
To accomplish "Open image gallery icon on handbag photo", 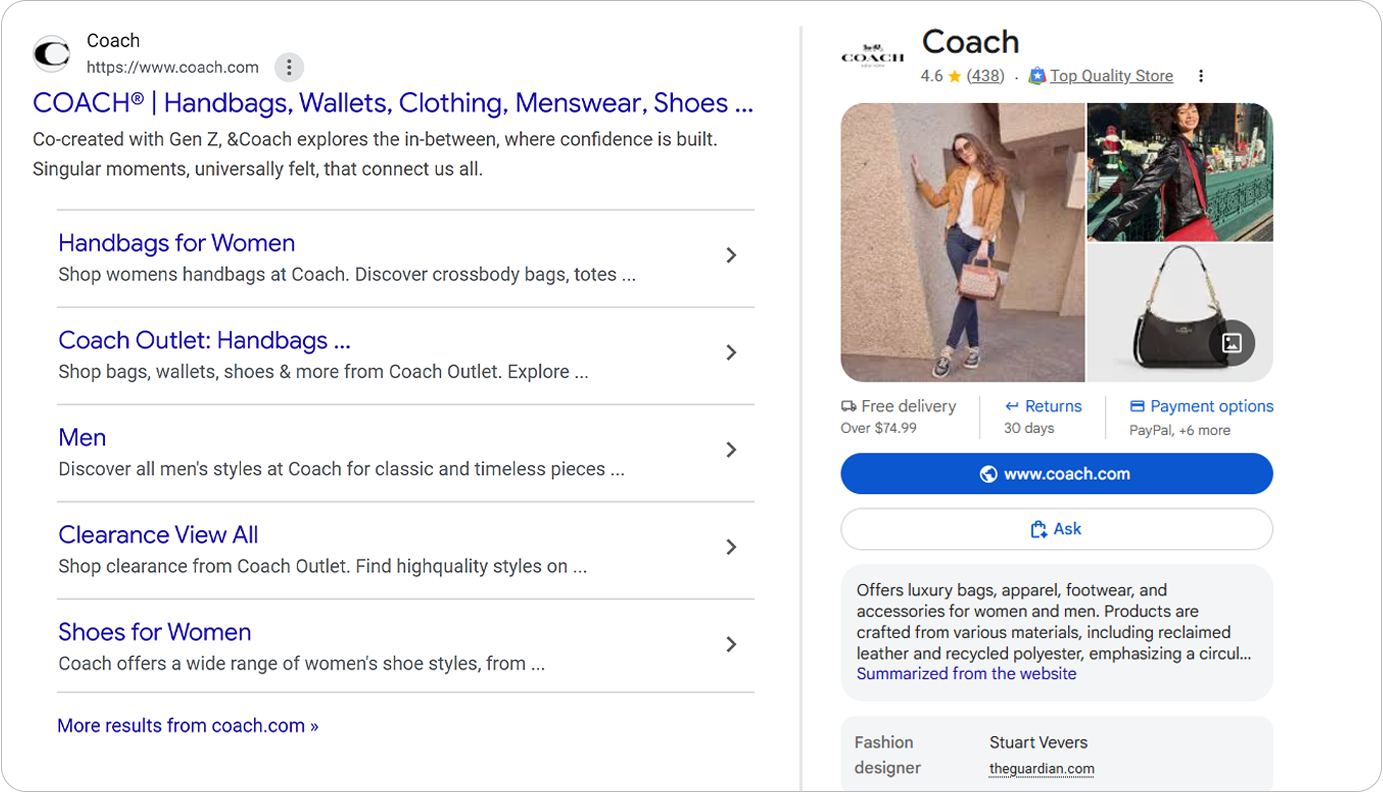I will point(1232,343).
